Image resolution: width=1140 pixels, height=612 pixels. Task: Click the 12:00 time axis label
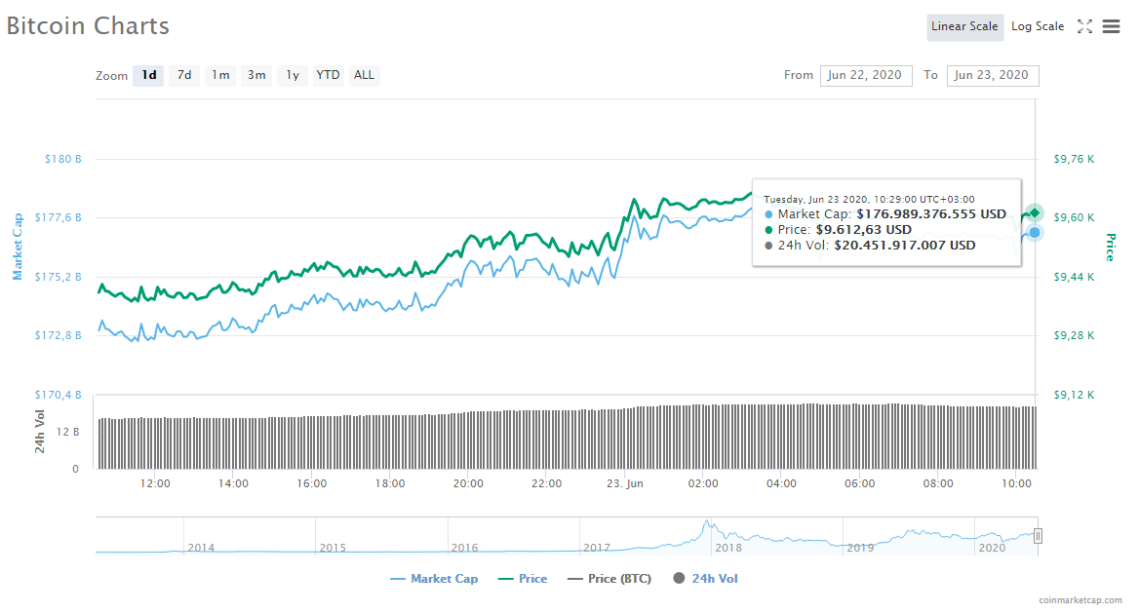click(x=155, y=483)
